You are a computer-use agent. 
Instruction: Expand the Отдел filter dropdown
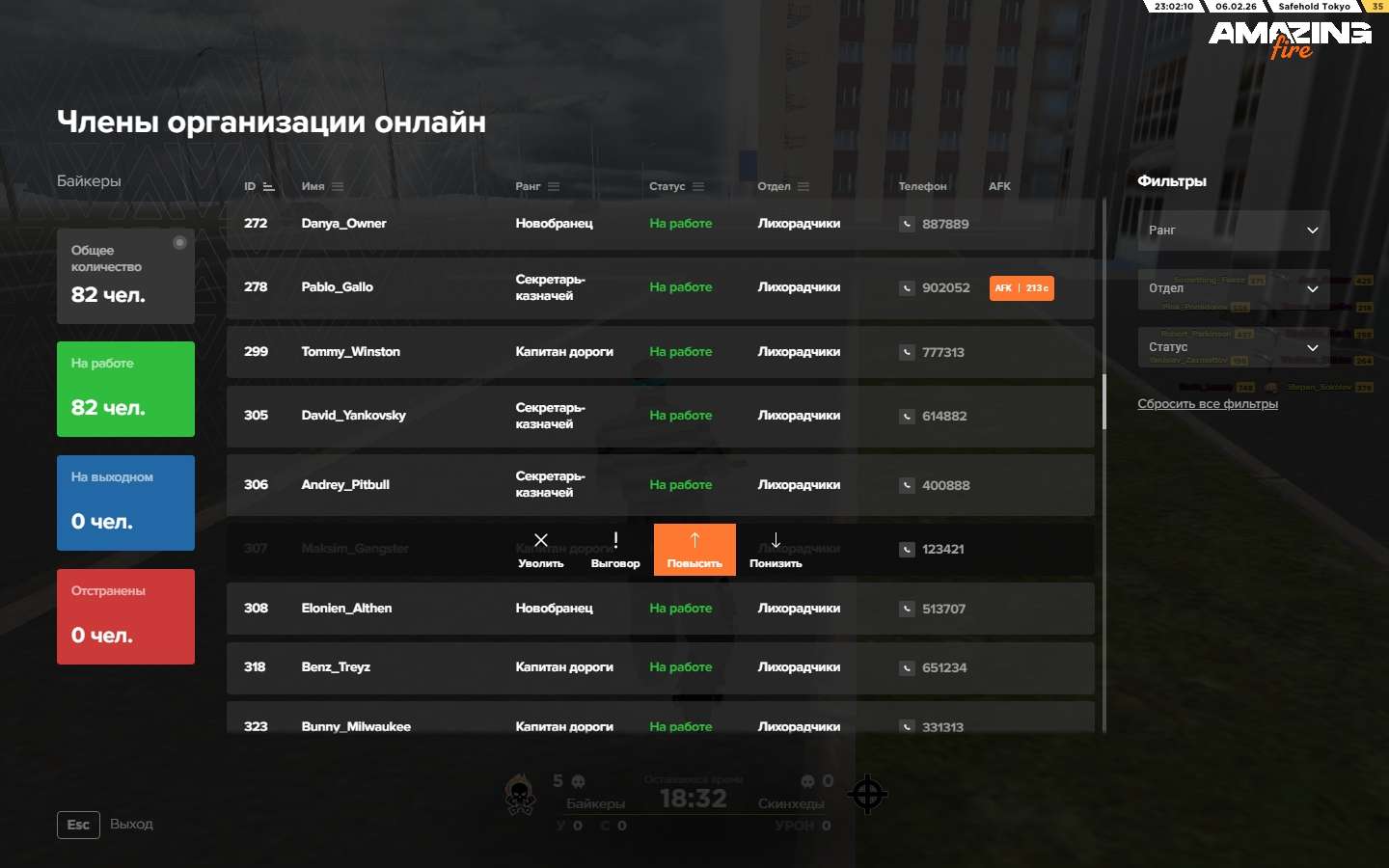(1233, 288)
